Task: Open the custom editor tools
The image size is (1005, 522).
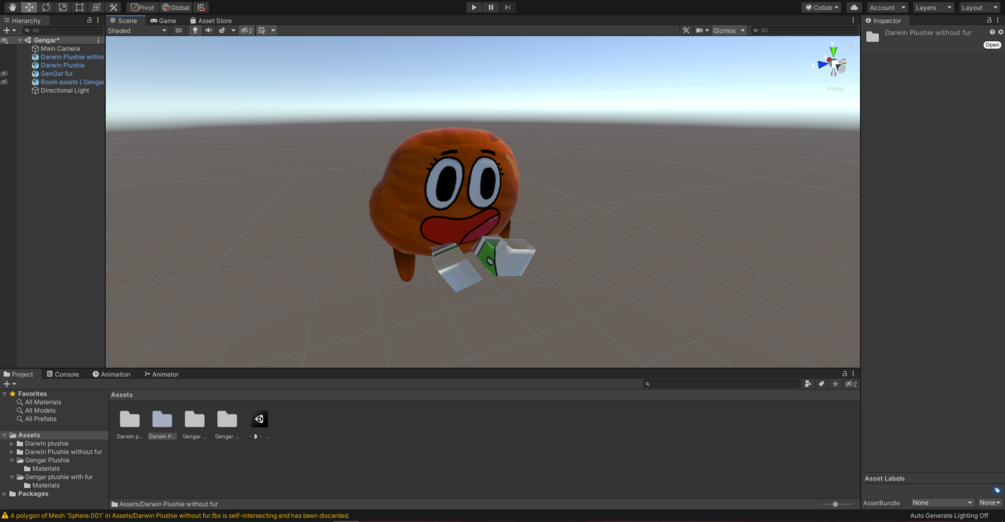Action: [113, 7]
